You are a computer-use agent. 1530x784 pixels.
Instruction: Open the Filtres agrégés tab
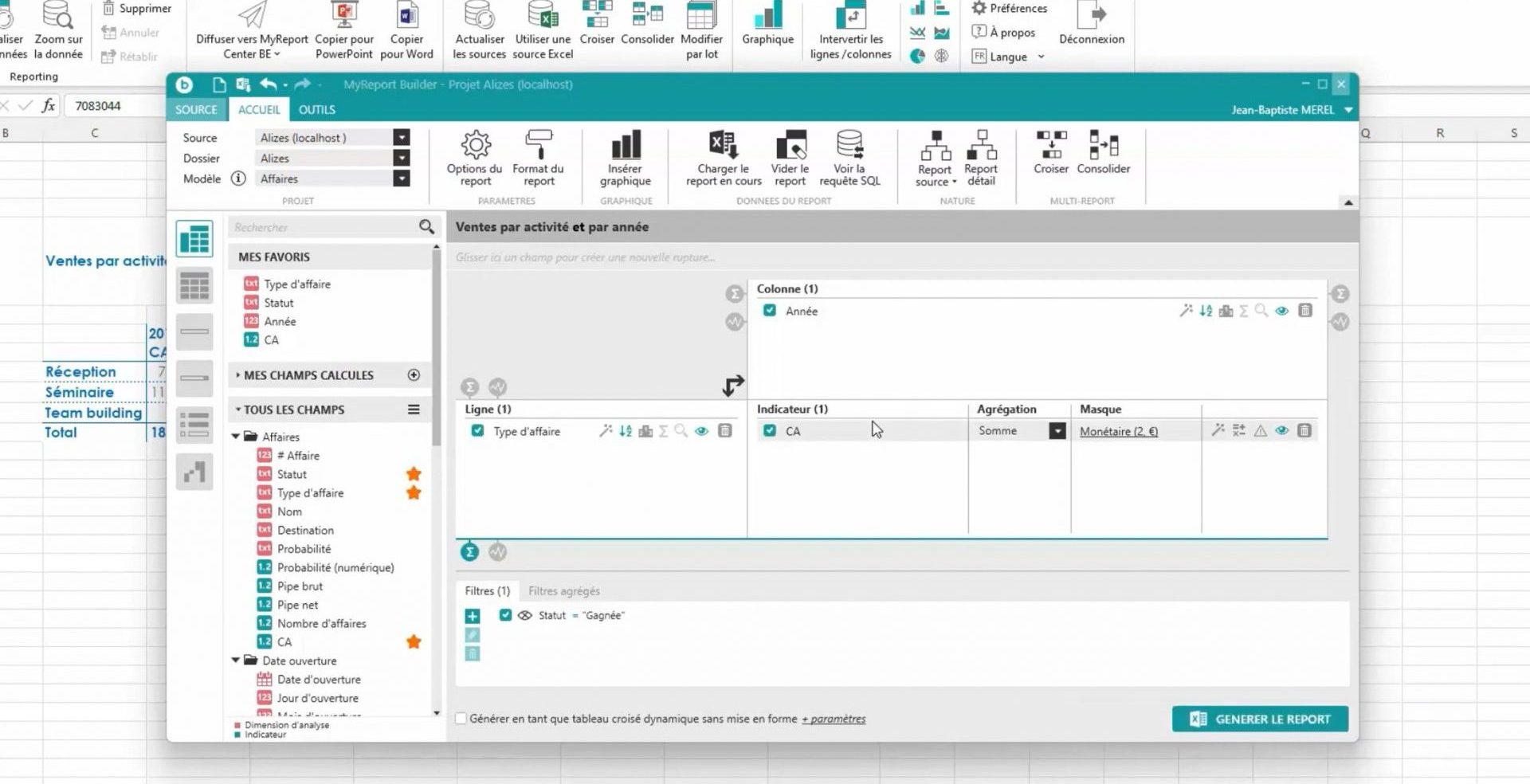pos(563,591)
